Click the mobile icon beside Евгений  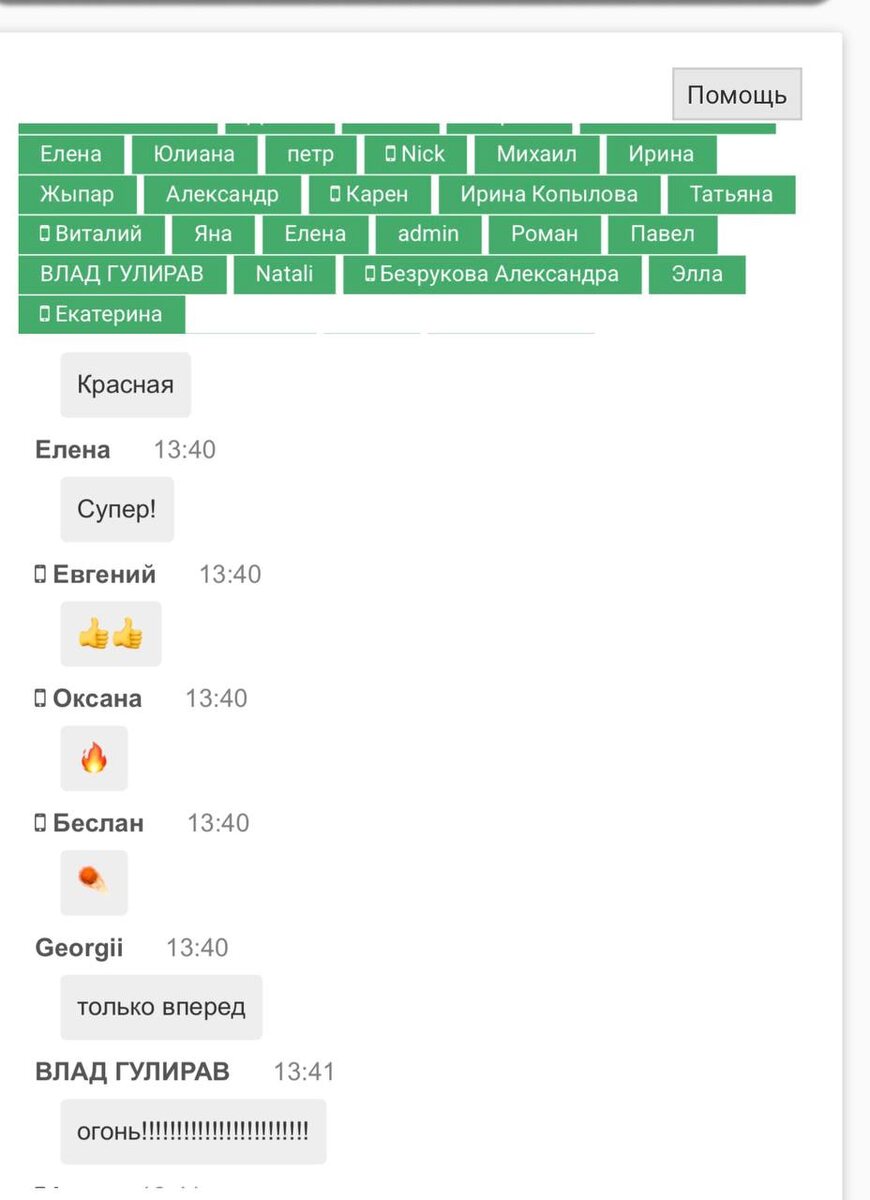[x=41, y=575]
